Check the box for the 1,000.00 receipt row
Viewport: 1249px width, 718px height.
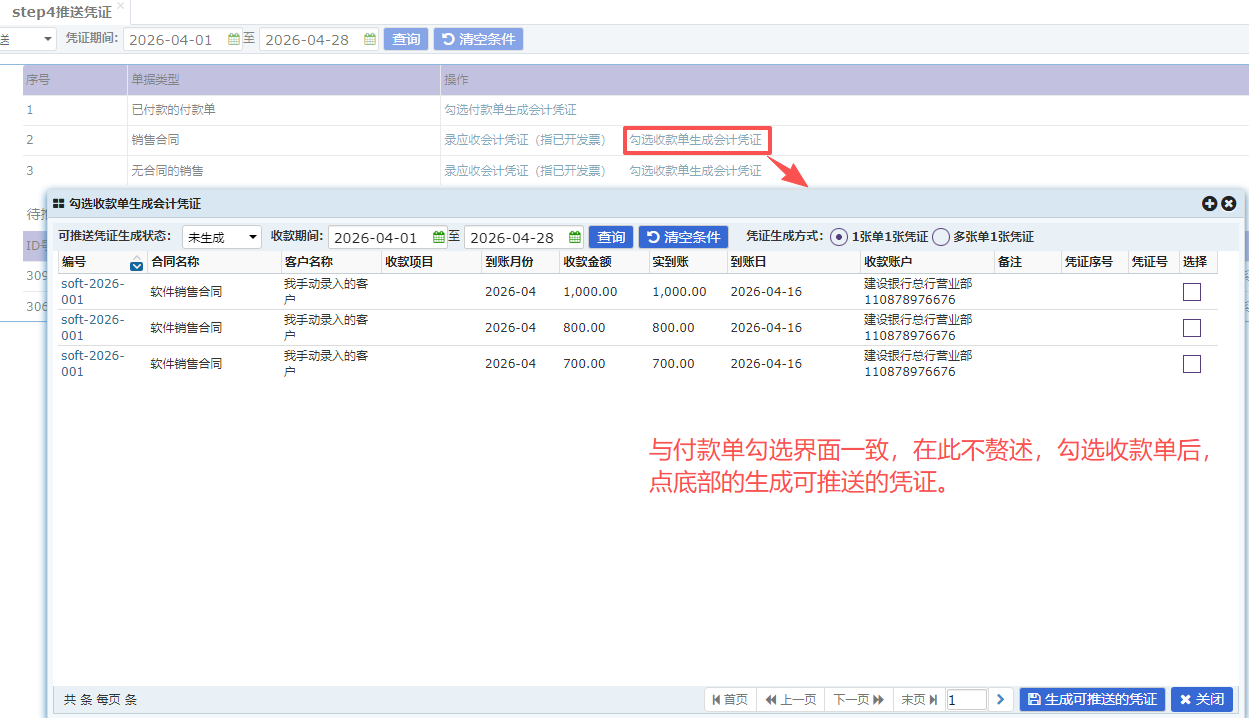coord(1191,292)
